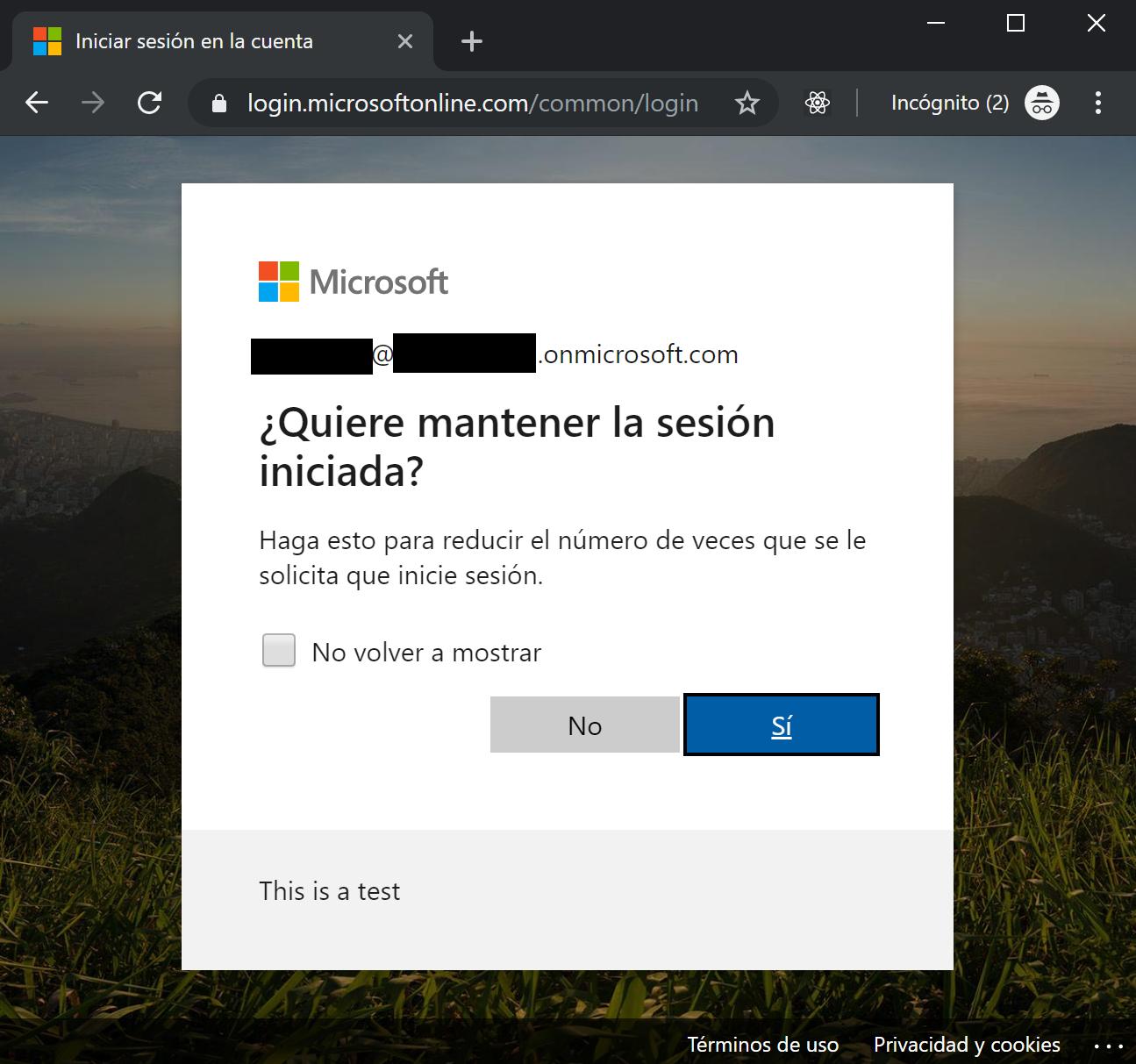The width and height of the screenshot is (1136, 1064).
Task: View site security padlock info
Action: 219,104
